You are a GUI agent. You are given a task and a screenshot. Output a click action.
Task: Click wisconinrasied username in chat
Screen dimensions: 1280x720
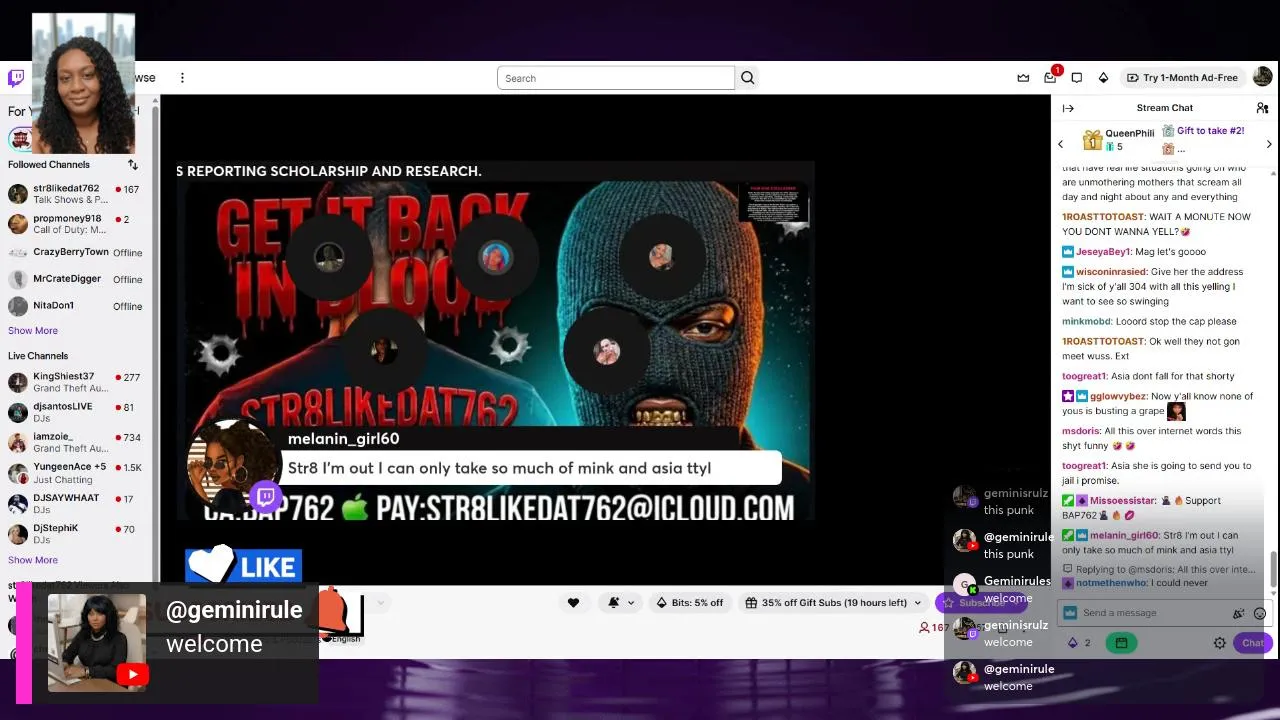(x=1110, y=272)
